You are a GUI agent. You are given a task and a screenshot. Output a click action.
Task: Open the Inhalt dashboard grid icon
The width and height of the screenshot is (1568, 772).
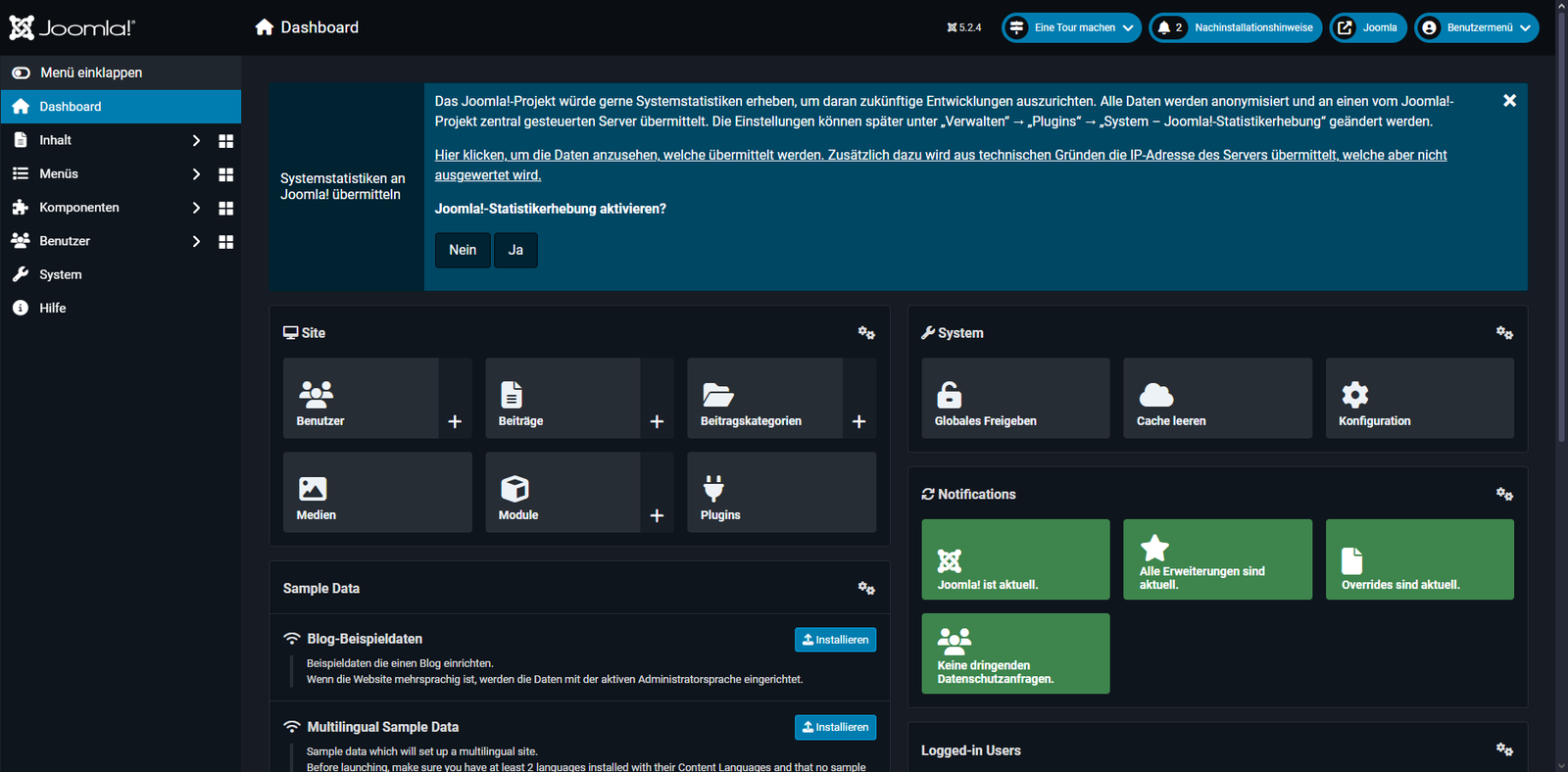point(226,141)
